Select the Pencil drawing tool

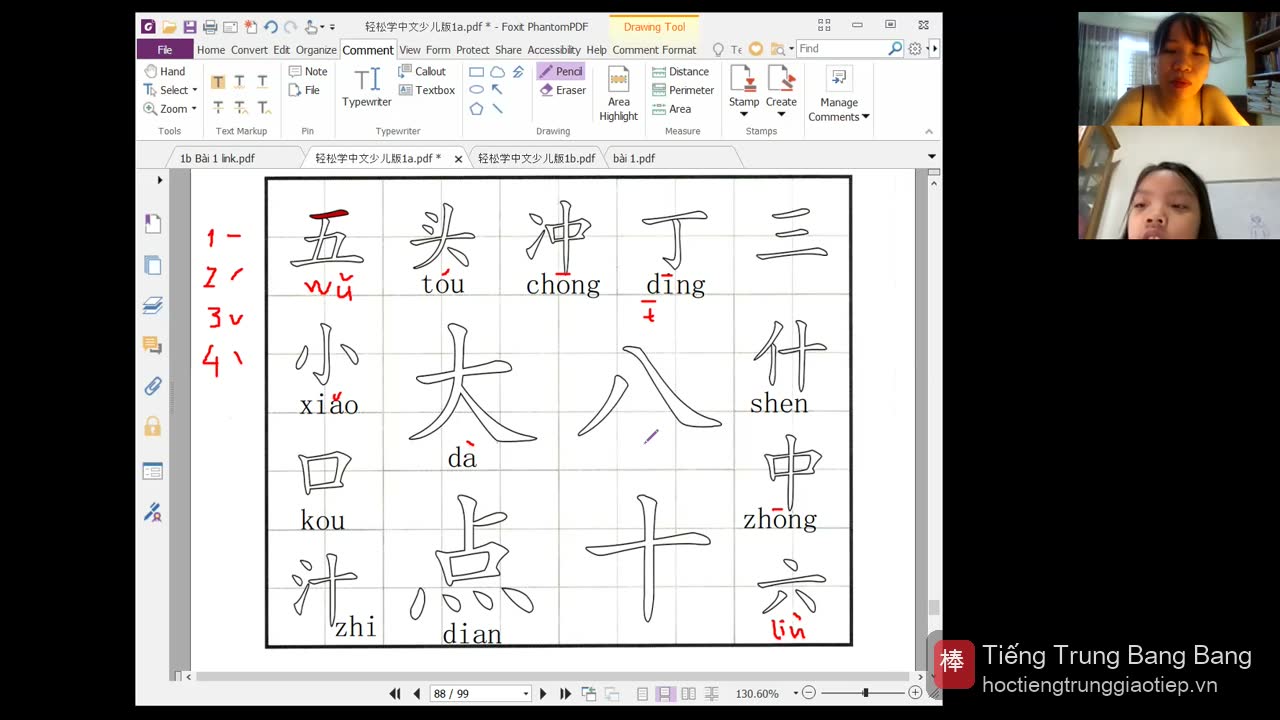[x=561, y=71]
